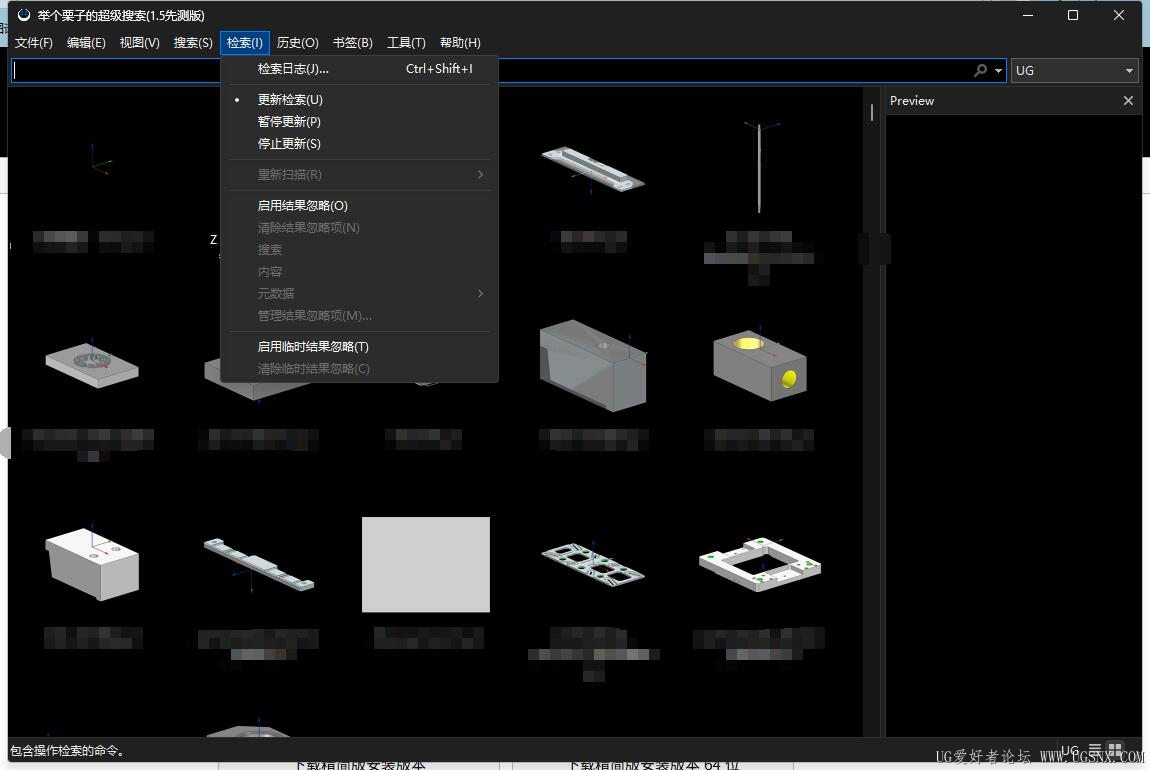Viewport: 1150px width, 770px height.
Task: Select the slotted flat plate thumbnail
Action: point(593,169)
